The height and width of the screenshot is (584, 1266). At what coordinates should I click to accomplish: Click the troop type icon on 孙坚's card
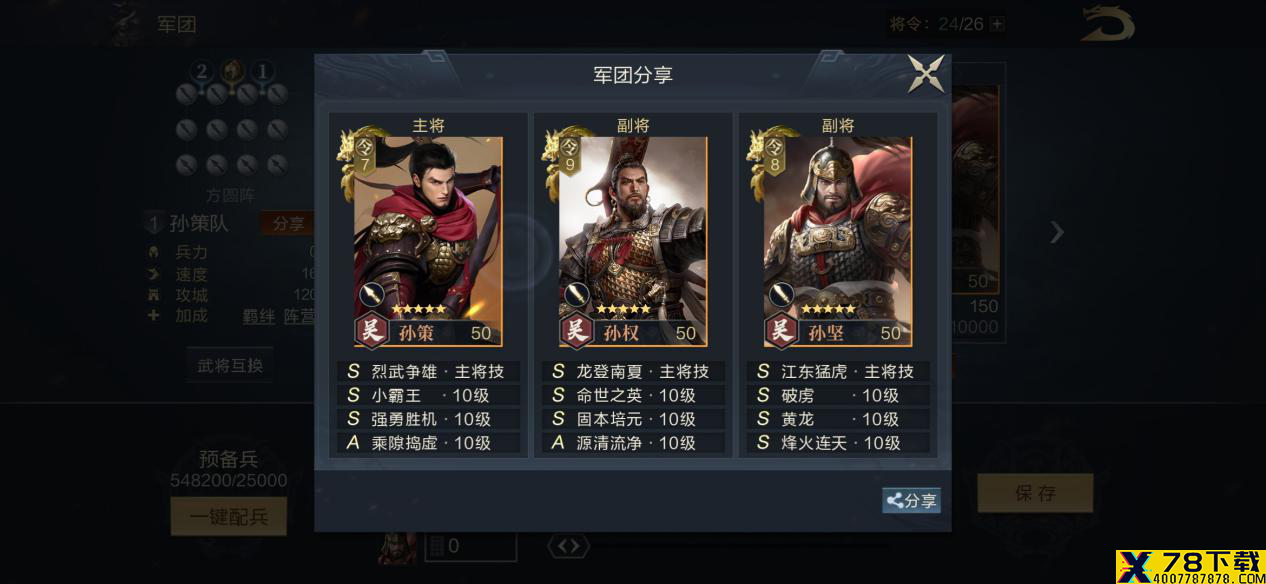tap(781, 295)
